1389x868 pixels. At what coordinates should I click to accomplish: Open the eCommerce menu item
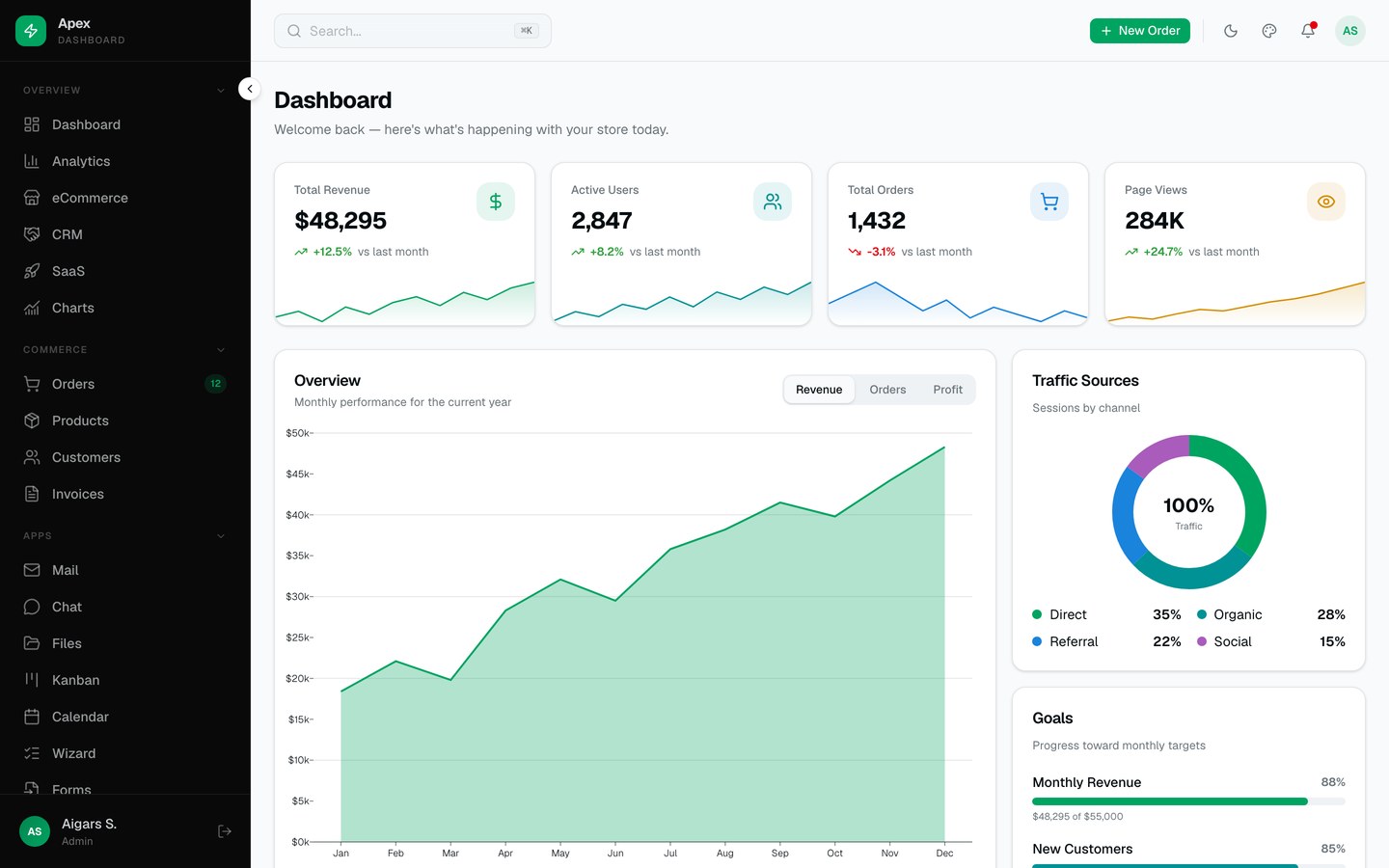click(125, 198)
